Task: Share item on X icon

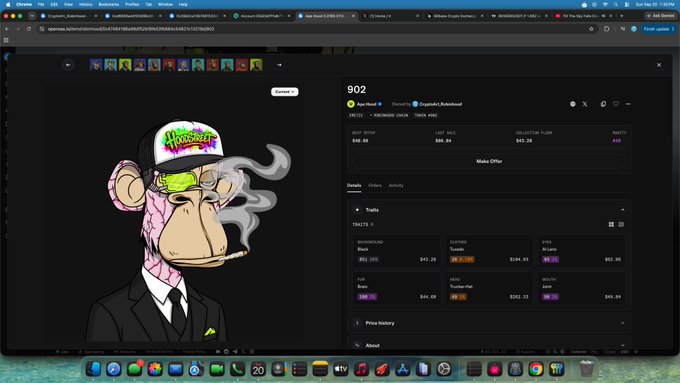Action: point(585,104)
